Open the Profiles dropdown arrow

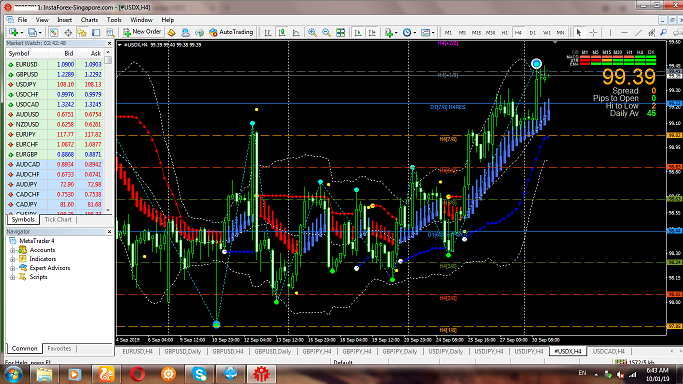pyautogui.click(x=40, y=33)
